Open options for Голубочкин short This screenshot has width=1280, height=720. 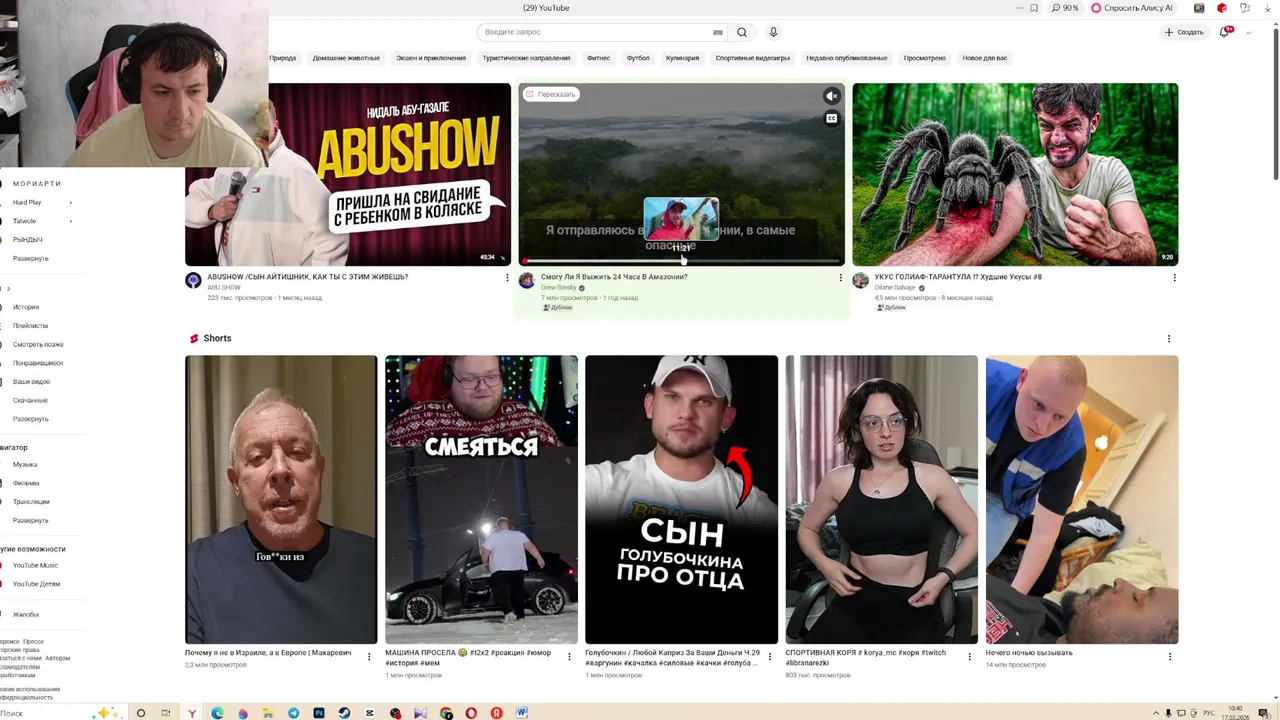[769, 657]
